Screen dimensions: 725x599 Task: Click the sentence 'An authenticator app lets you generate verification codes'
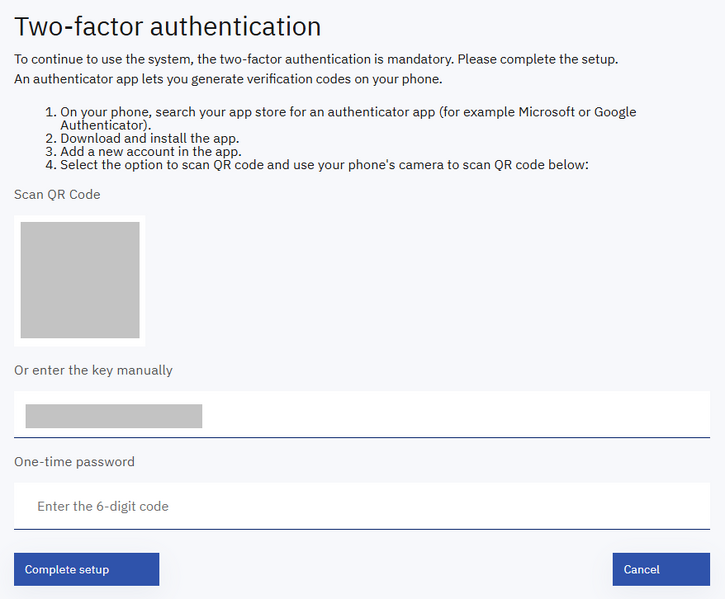pyautogui.click(x=228, y=79)
